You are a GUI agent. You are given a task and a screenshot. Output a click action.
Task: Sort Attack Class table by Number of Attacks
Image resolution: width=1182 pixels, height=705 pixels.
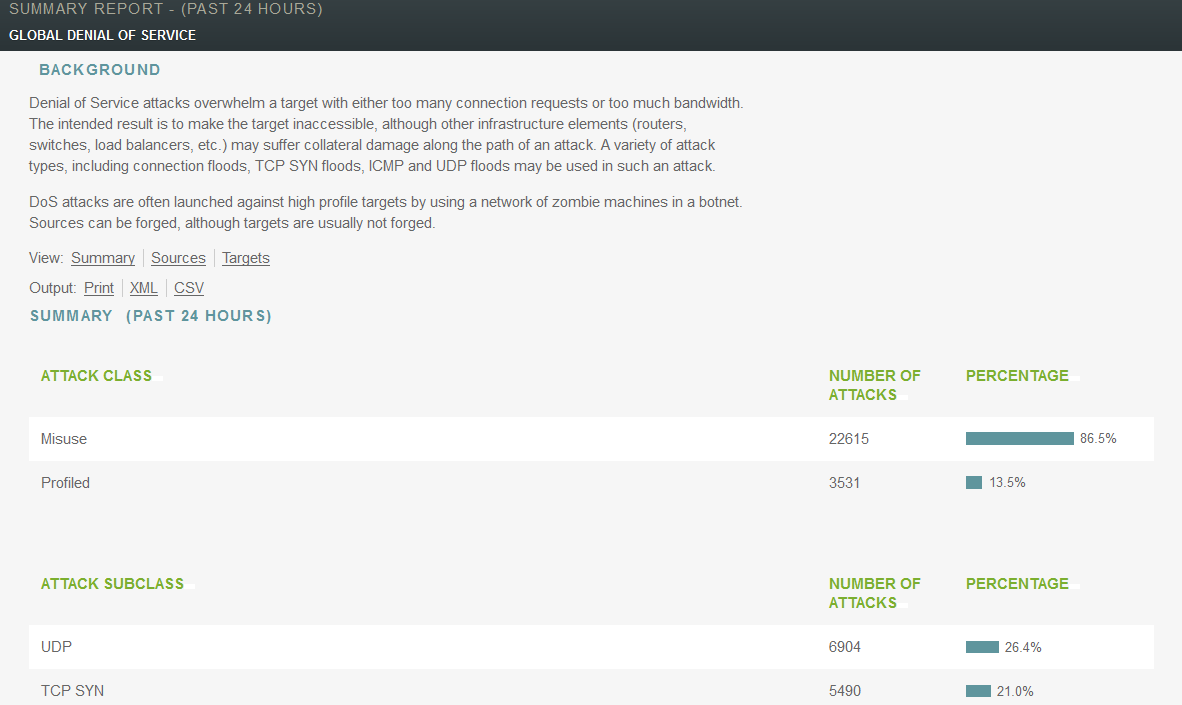(x=874, y=385)
